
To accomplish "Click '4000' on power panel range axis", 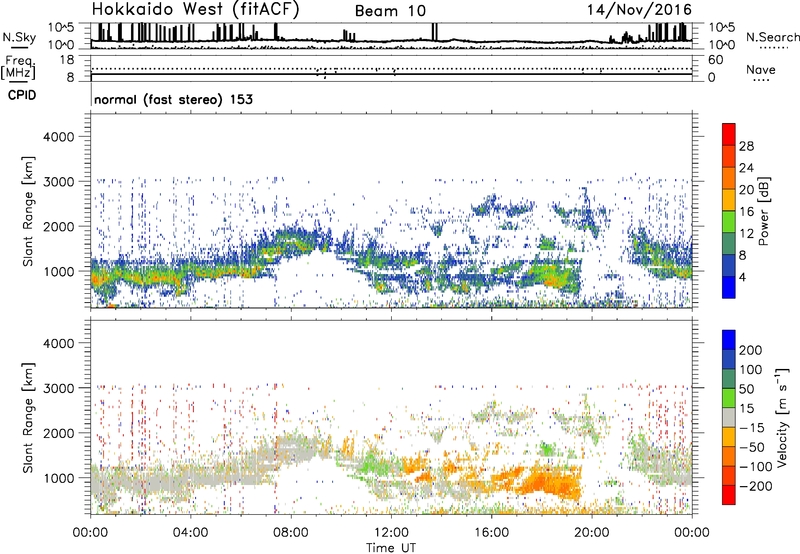I will [x=58, y=137].
